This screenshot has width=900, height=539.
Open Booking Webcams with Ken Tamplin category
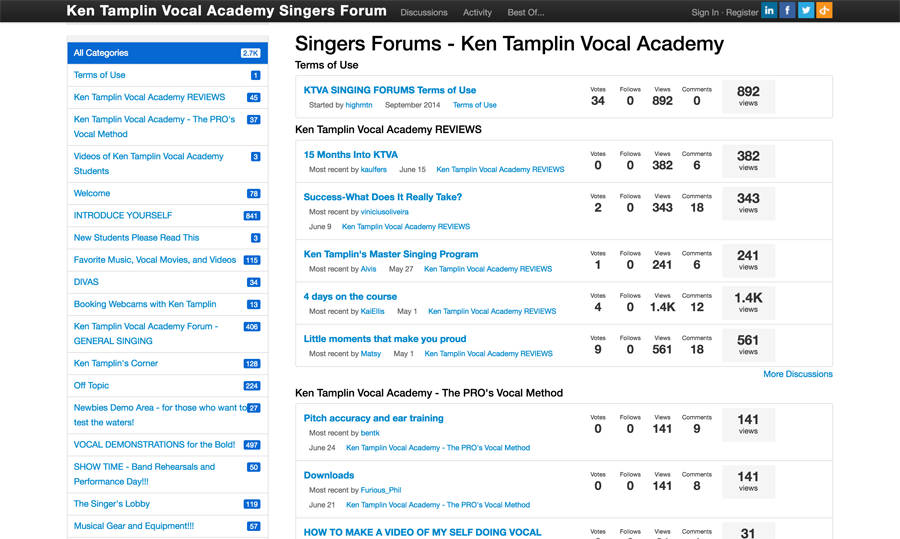(145, 304)
